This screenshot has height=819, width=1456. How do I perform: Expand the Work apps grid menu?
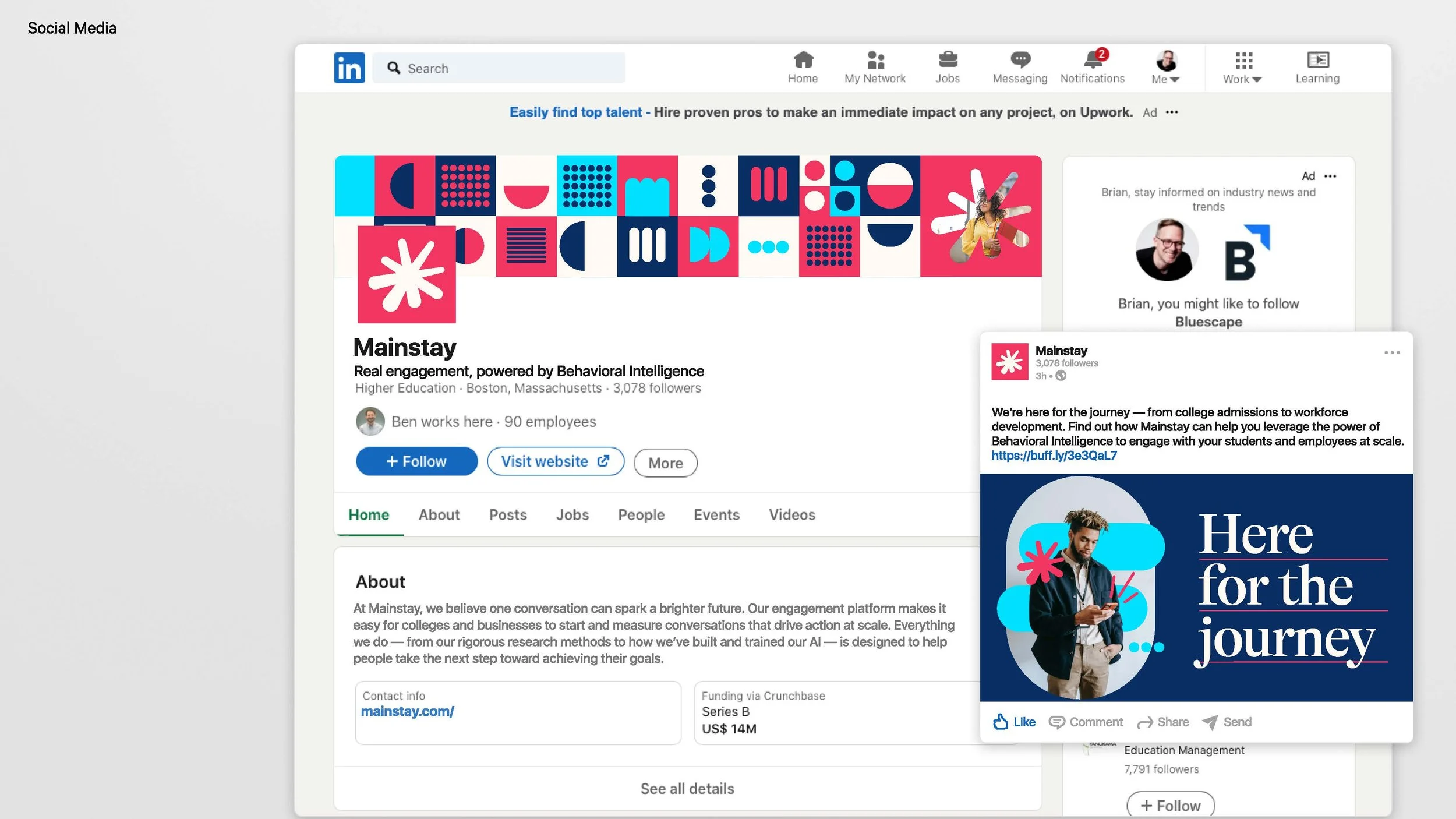tap(1242, 68)
